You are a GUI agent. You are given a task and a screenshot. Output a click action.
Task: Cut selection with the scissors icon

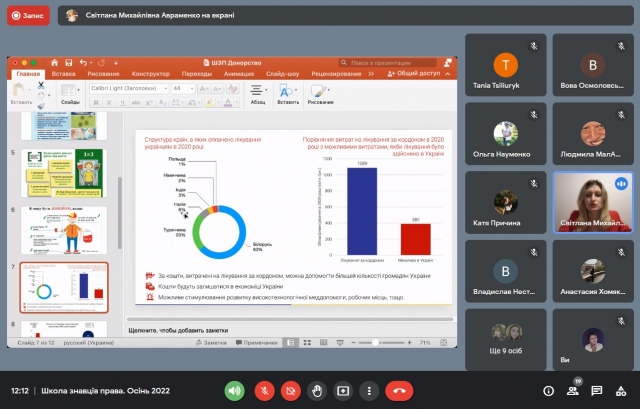click(41, 85)
